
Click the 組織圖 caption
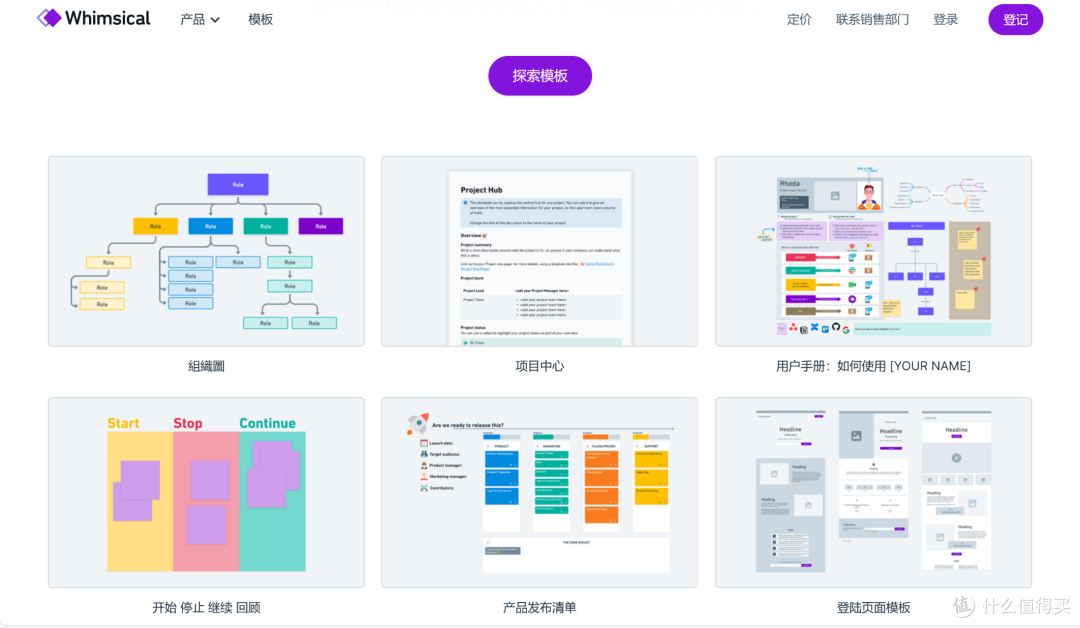click(x=207, y=366)
